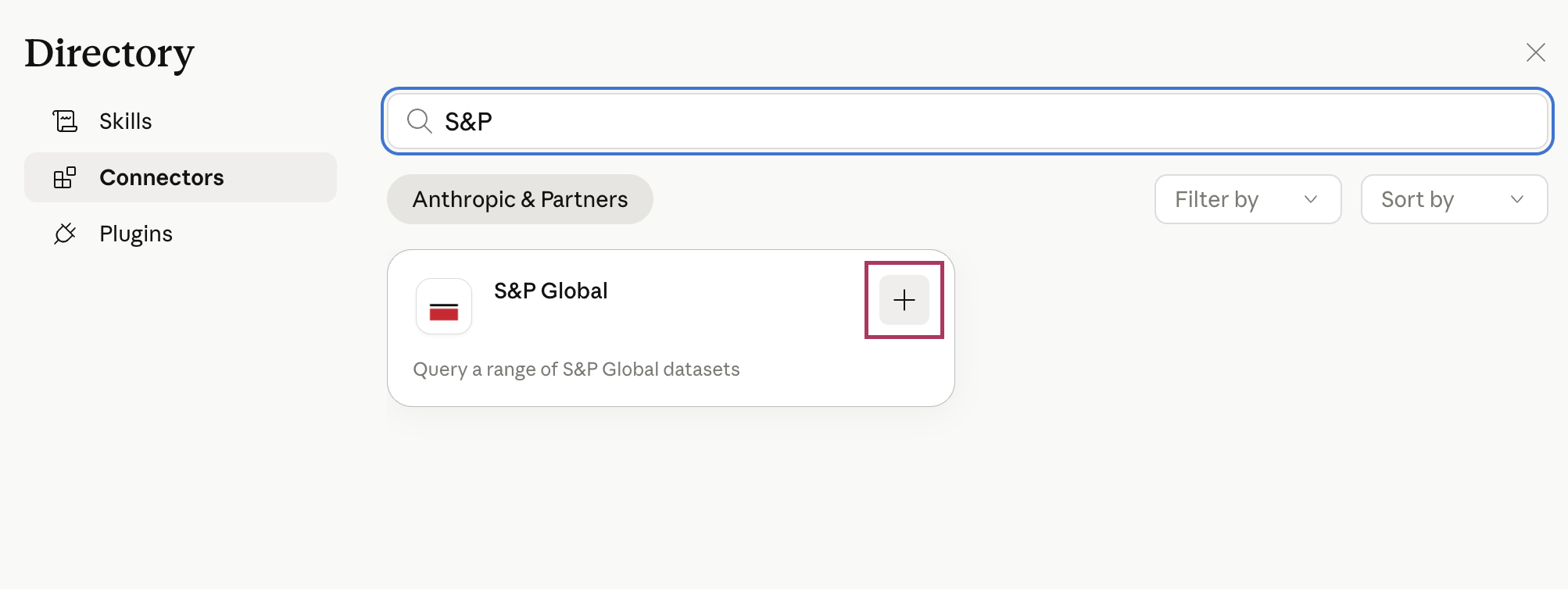
Task: Open the Filter by dropdown
Action: click(1248, 199)
